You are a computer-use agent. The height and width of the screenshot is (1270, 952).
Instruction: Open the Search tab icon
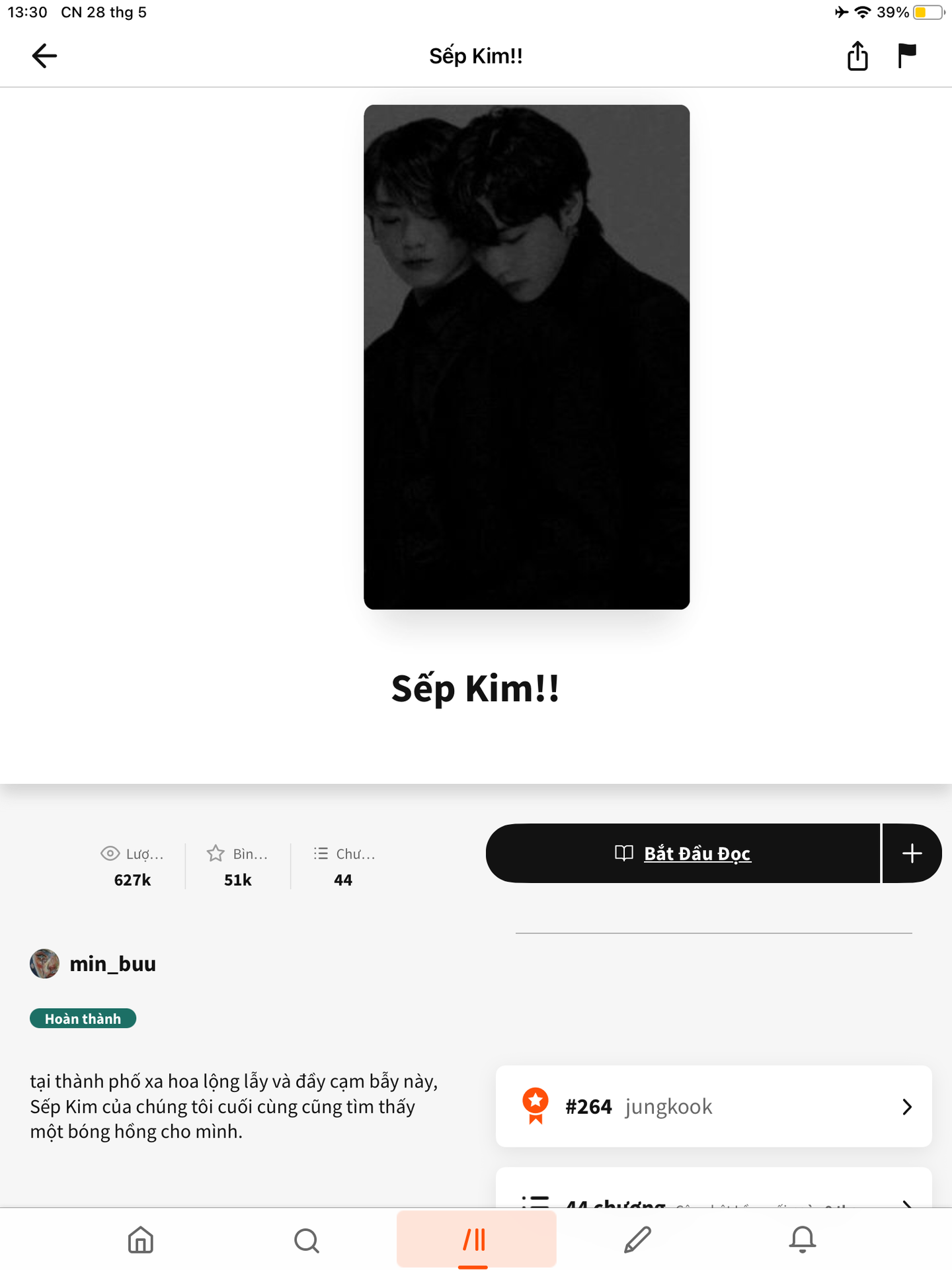click(307, 1240)
